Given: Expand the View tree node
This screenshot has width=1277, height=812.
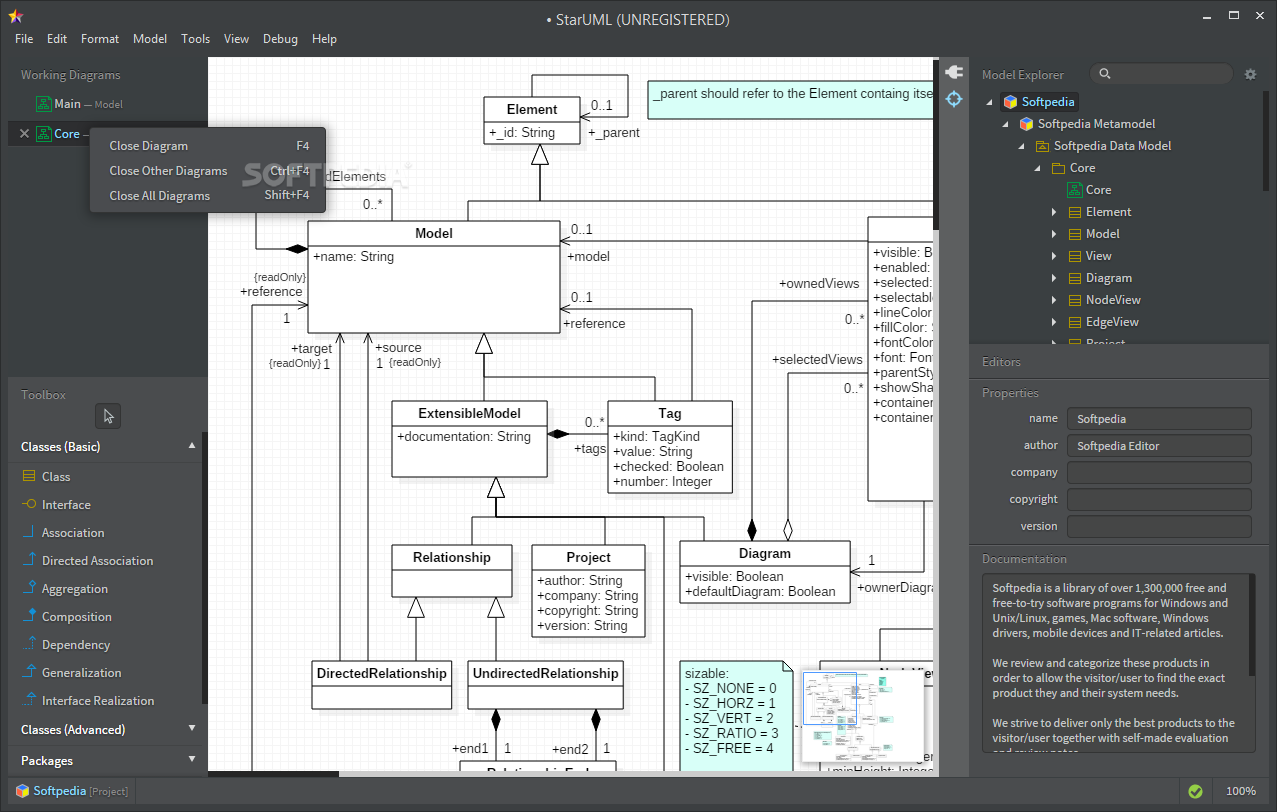Looking at the screenshot, I should coord(1054,256).
